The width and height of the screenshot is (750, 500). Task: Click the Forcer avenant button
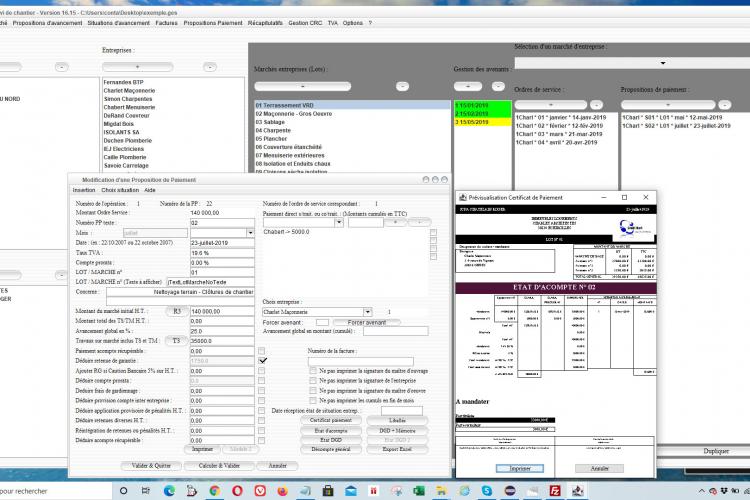[366, 322]
